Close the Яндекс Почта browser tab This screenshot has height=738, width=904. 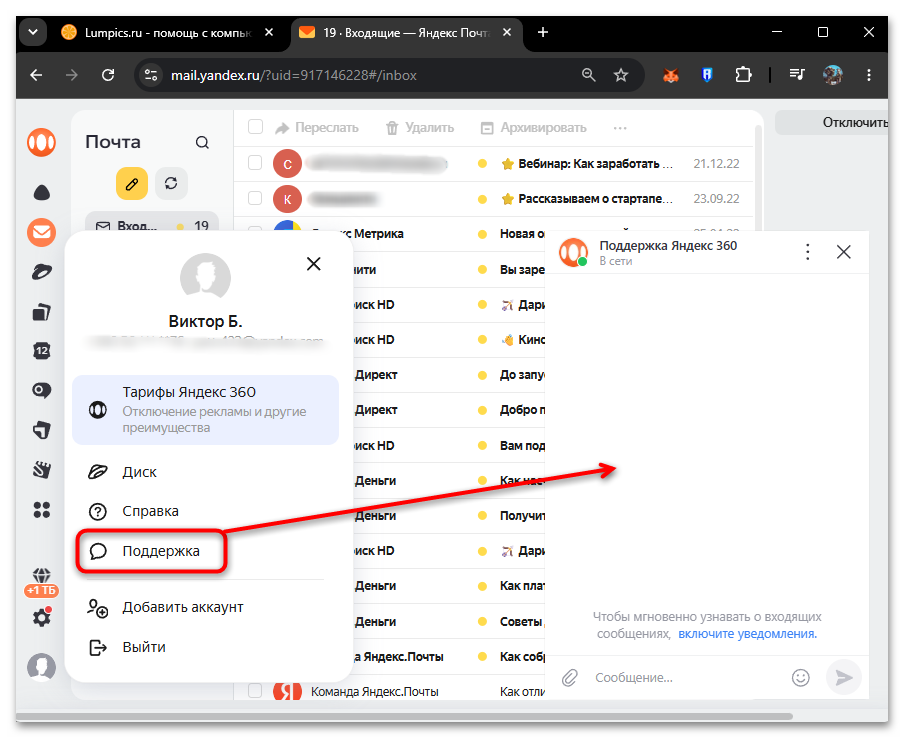click(507, 32)
